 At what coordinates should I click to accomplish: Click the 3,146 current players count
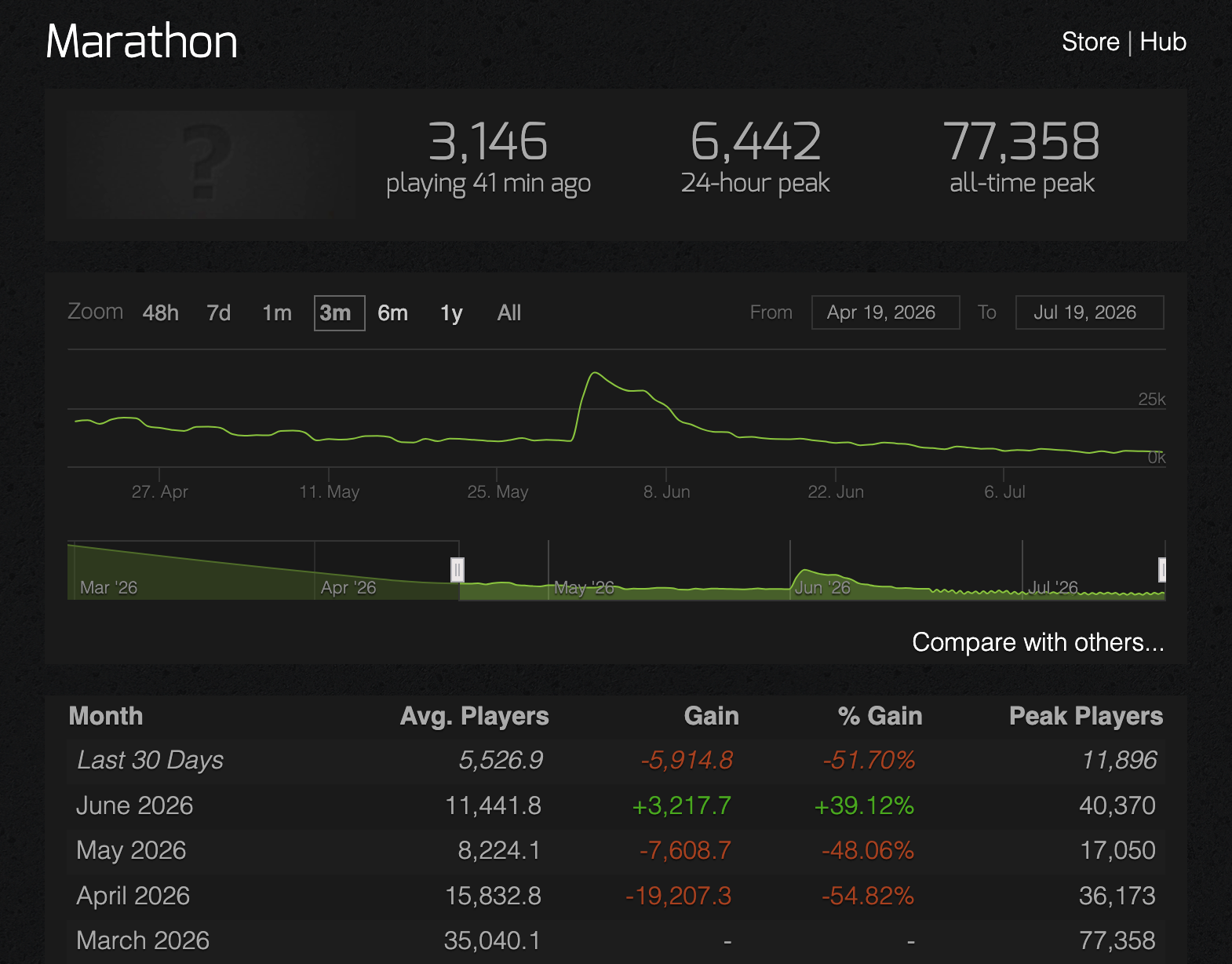(x=488, y=141)
